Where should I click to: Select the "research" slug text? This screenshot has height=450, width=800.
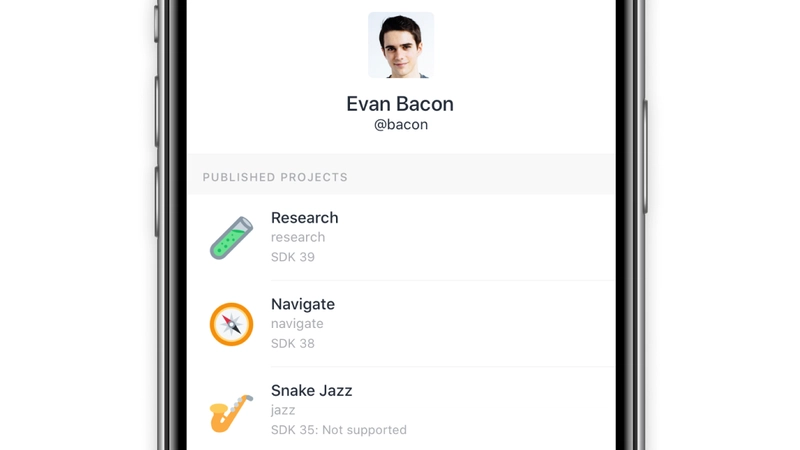point(298,237)
